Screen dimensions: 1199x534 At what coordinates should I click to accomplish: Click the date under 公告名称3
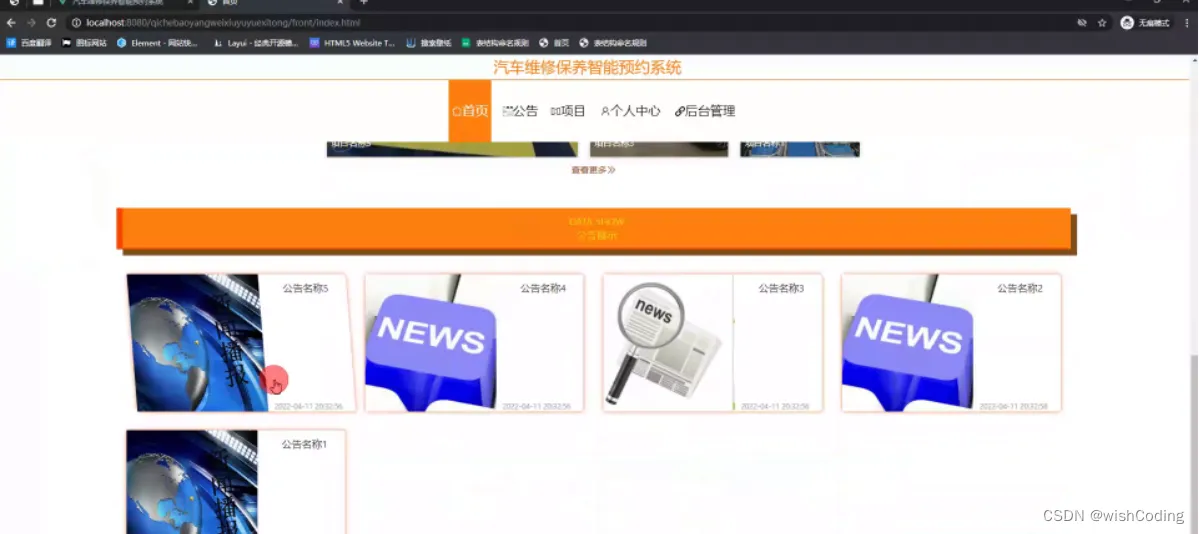tap(775, 406)
